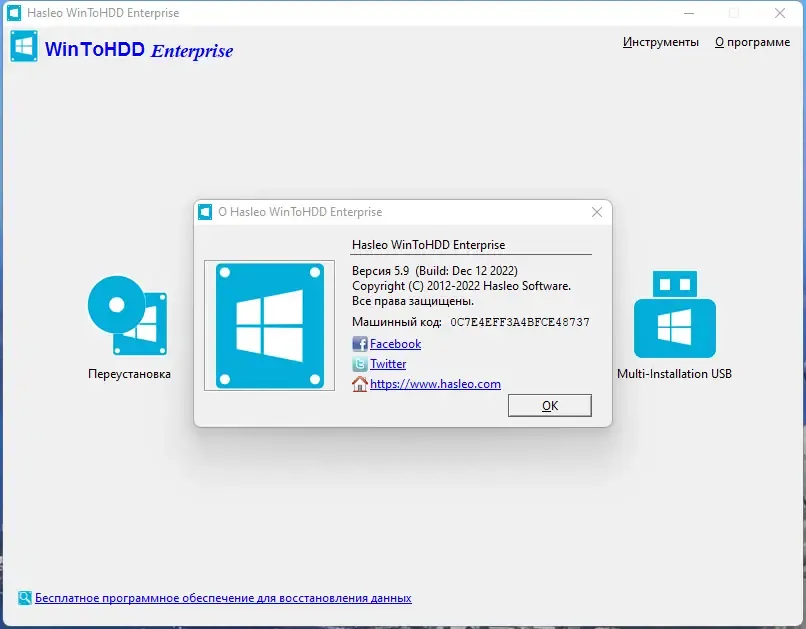Click the magnifier icon near recovery link
Viewport: 806px width, 629px height.
[25, 598]
